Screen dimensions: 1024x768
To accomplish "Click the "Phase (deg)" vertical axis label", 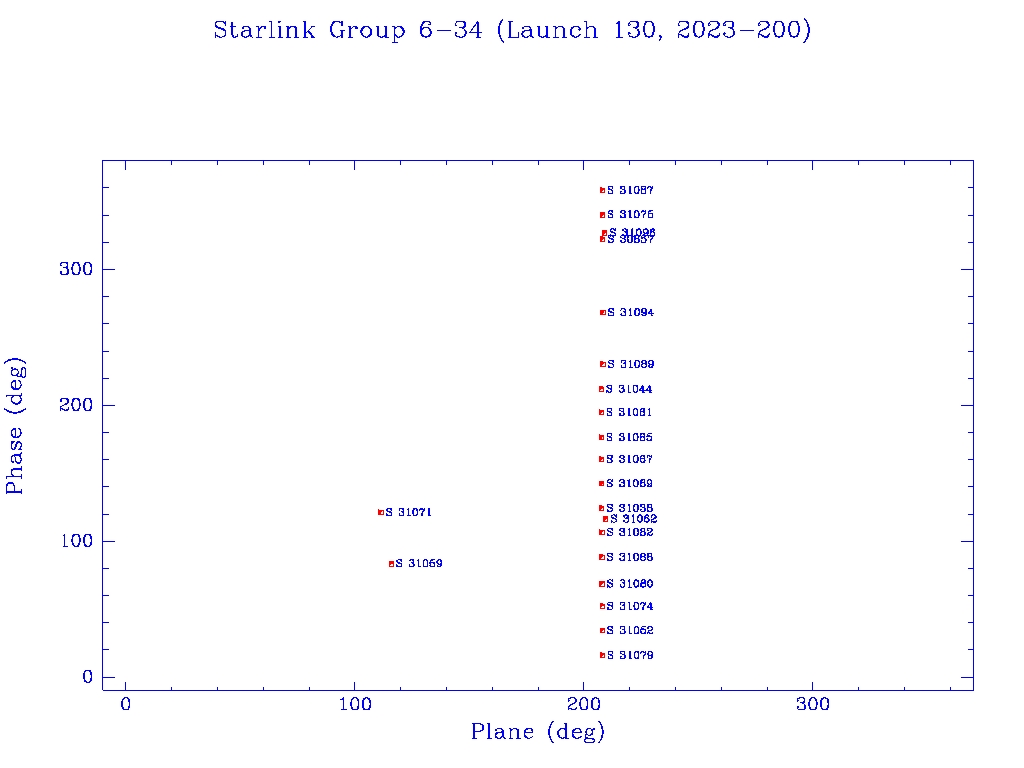I will 14,426.
